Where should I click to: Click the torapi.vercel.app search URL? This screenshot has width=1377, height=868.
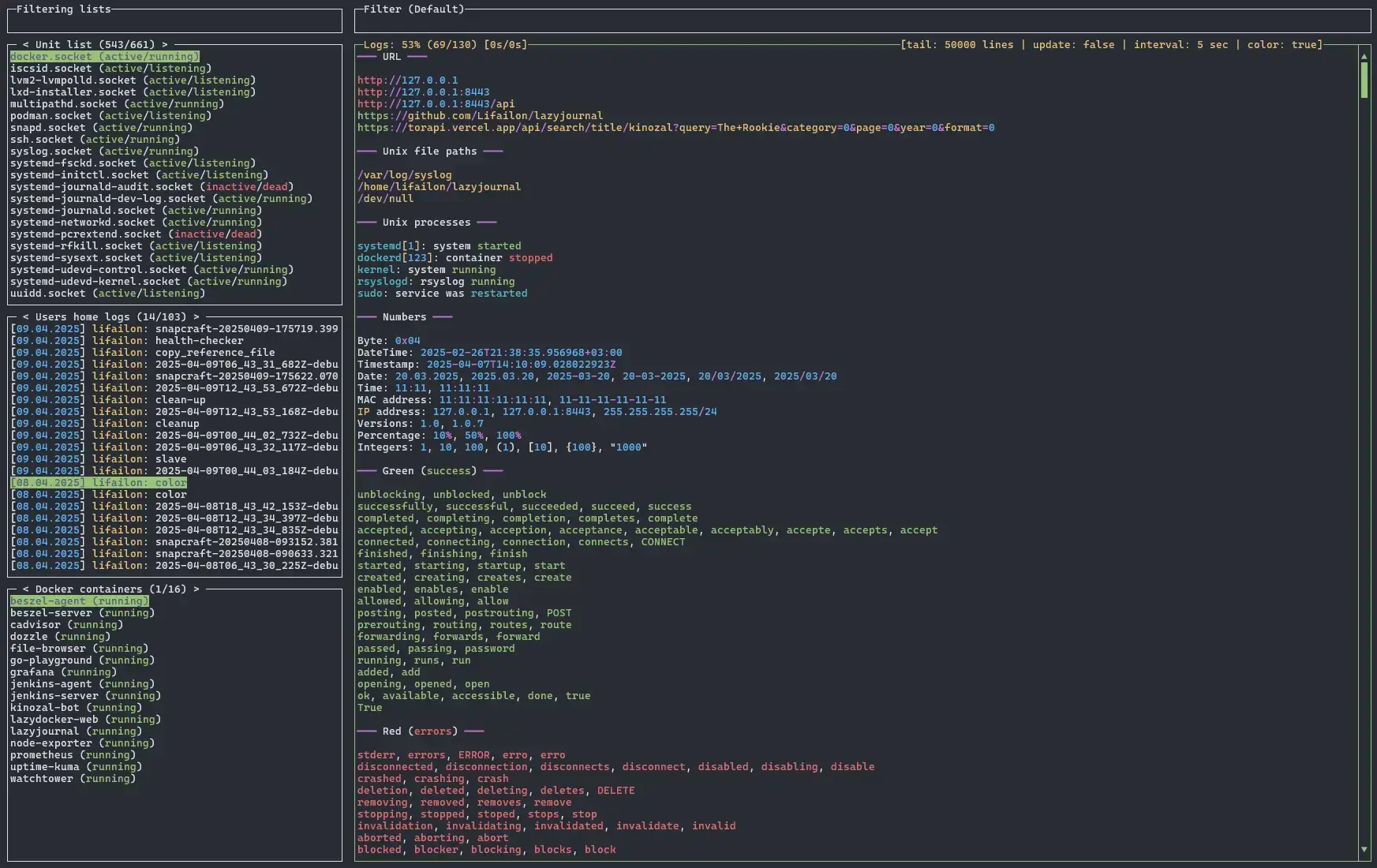[x=676, y=128]
